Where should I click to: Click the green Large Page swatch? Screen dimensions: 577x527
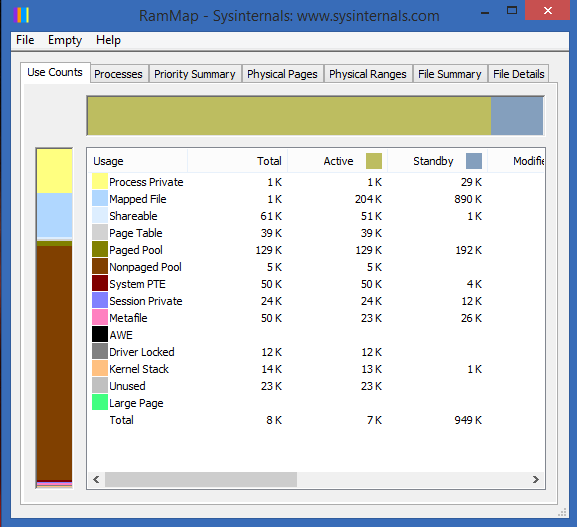coord(100,402)
